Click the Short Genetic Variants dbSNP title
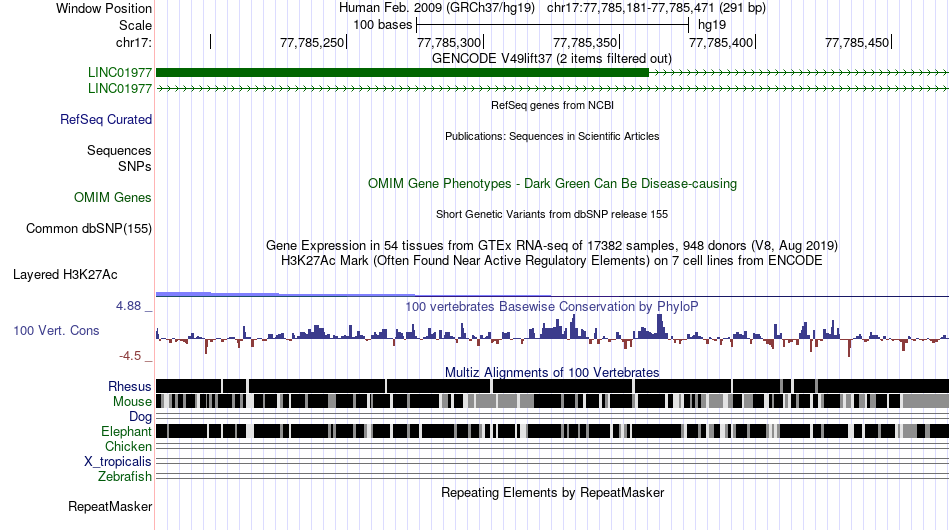The width and height of the screenshot is (950, 530). coord(552,214)
